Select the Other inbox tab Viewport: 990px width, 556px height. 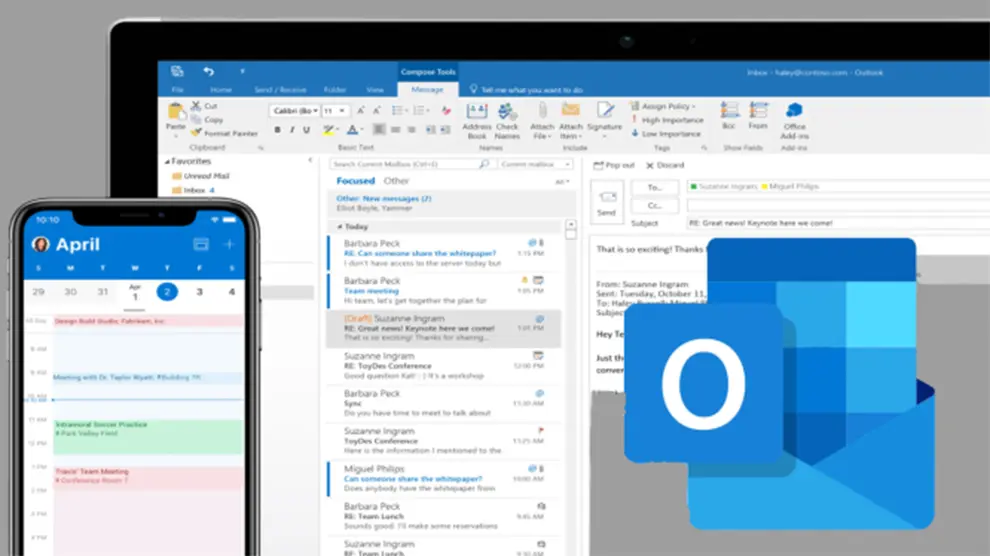pyautogui.click(x=397, y=181)
